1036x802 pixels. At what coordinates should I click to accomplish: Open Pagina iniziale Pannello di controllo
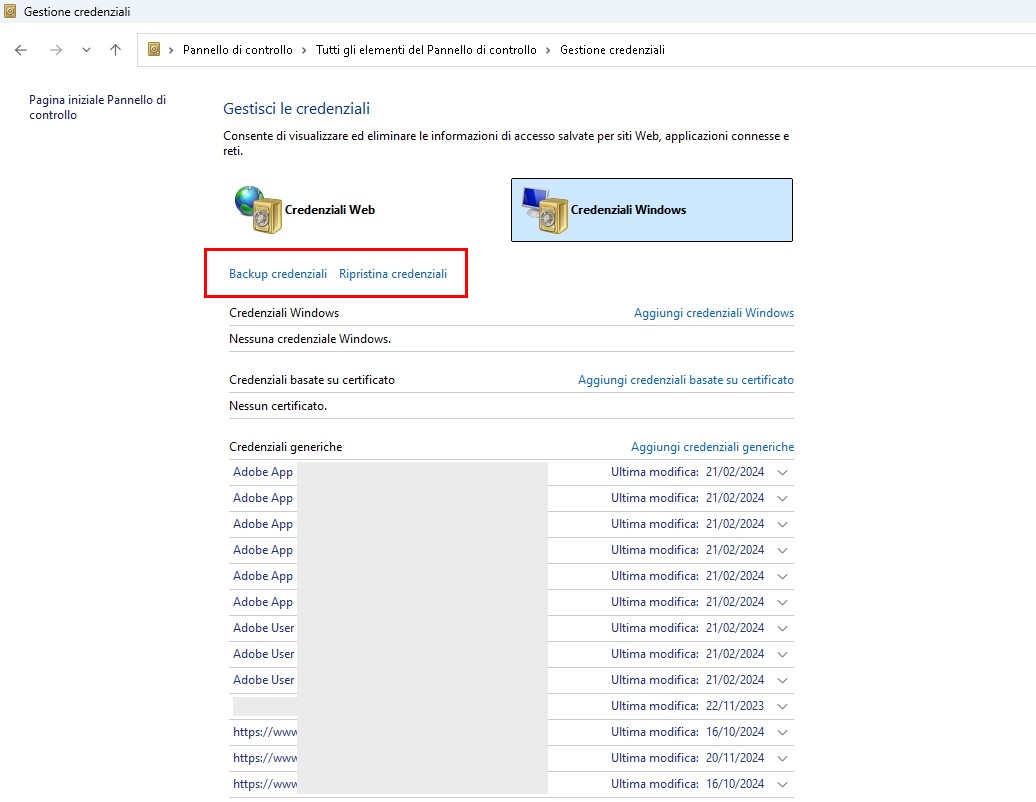pos(97,107)
